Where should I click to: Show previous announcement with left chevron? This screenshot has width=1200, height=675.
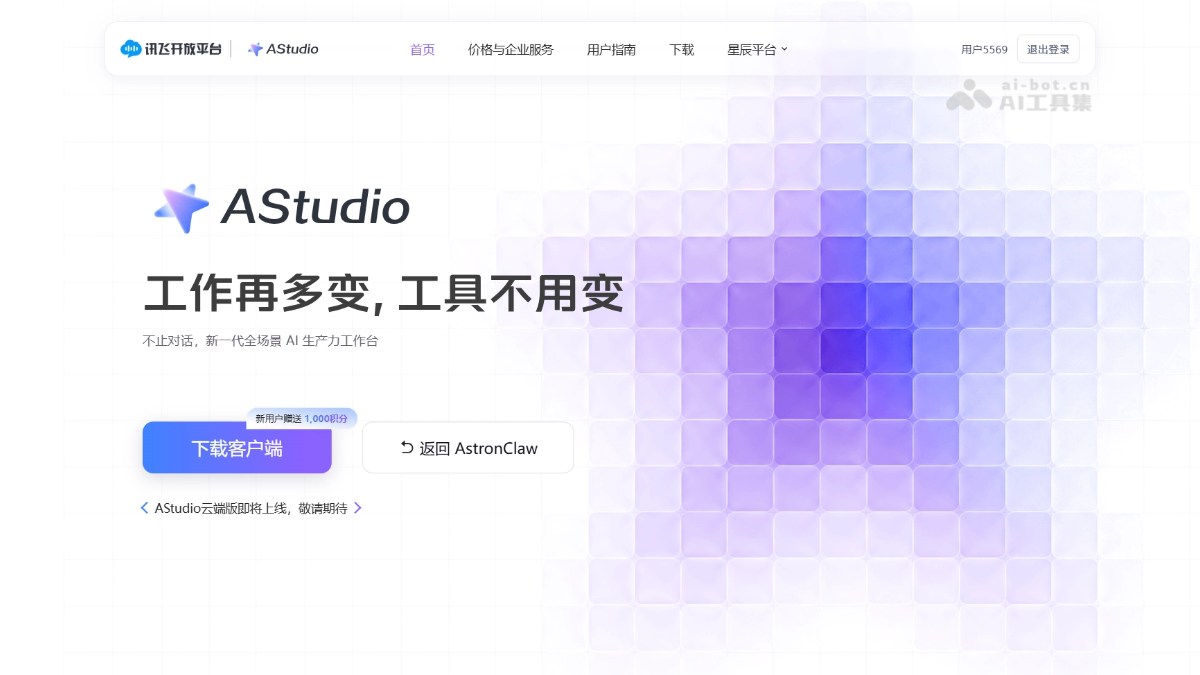144,508
